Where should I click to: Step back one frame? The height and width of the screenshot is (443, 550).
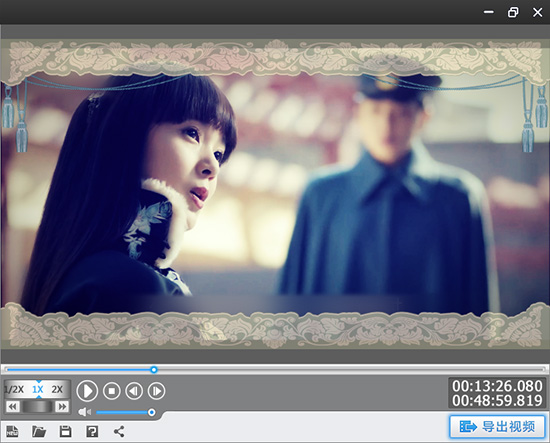[134, 391]
